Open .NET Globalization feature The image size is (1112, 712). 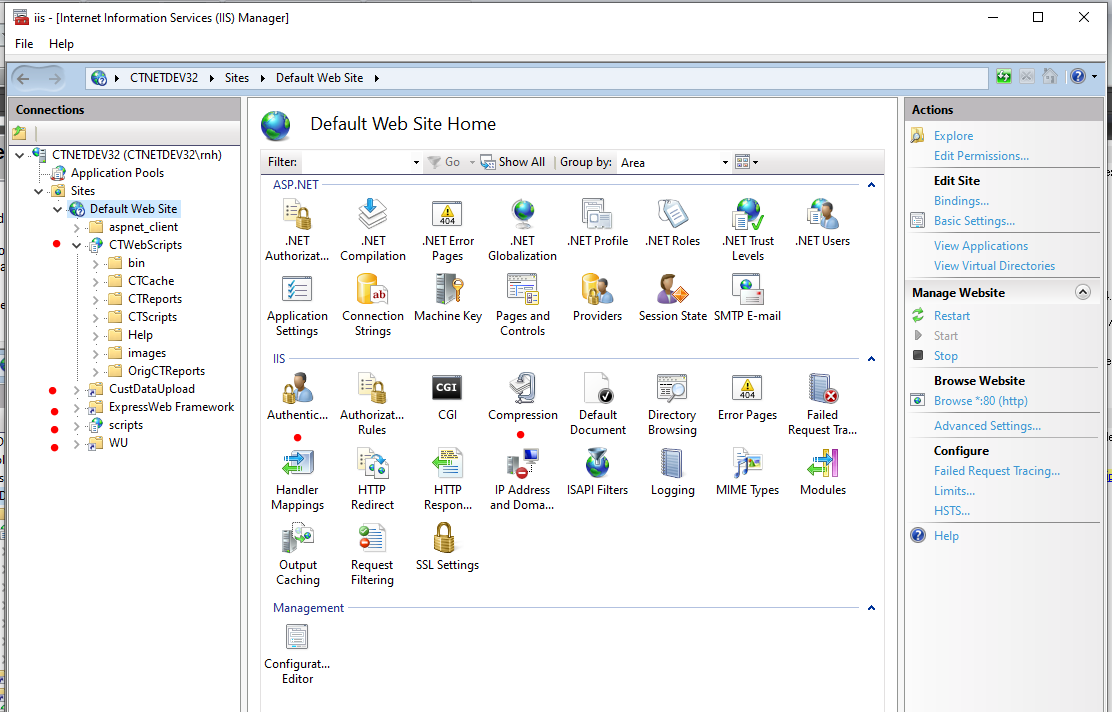pyautogui.click(x=523, y=229)
